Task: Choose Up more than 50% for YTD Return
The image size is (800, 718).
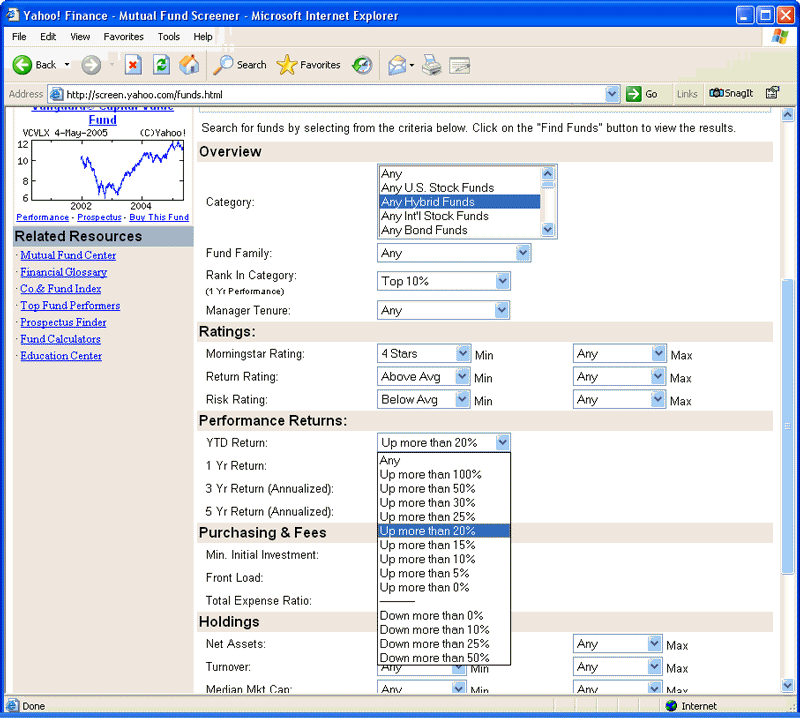Action: pyautogui.click(x=426, y=488)
